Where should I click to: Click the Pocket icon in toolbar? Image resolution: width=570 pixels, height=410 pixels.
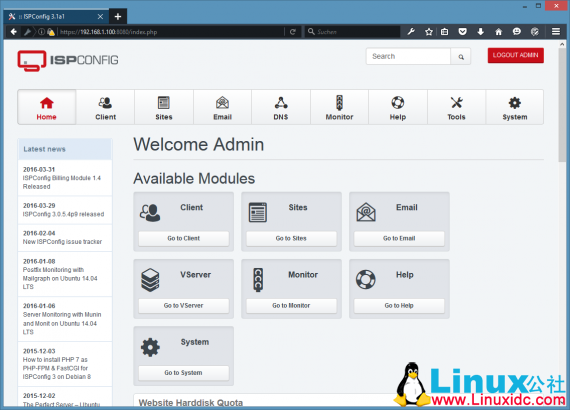point(462,32)
